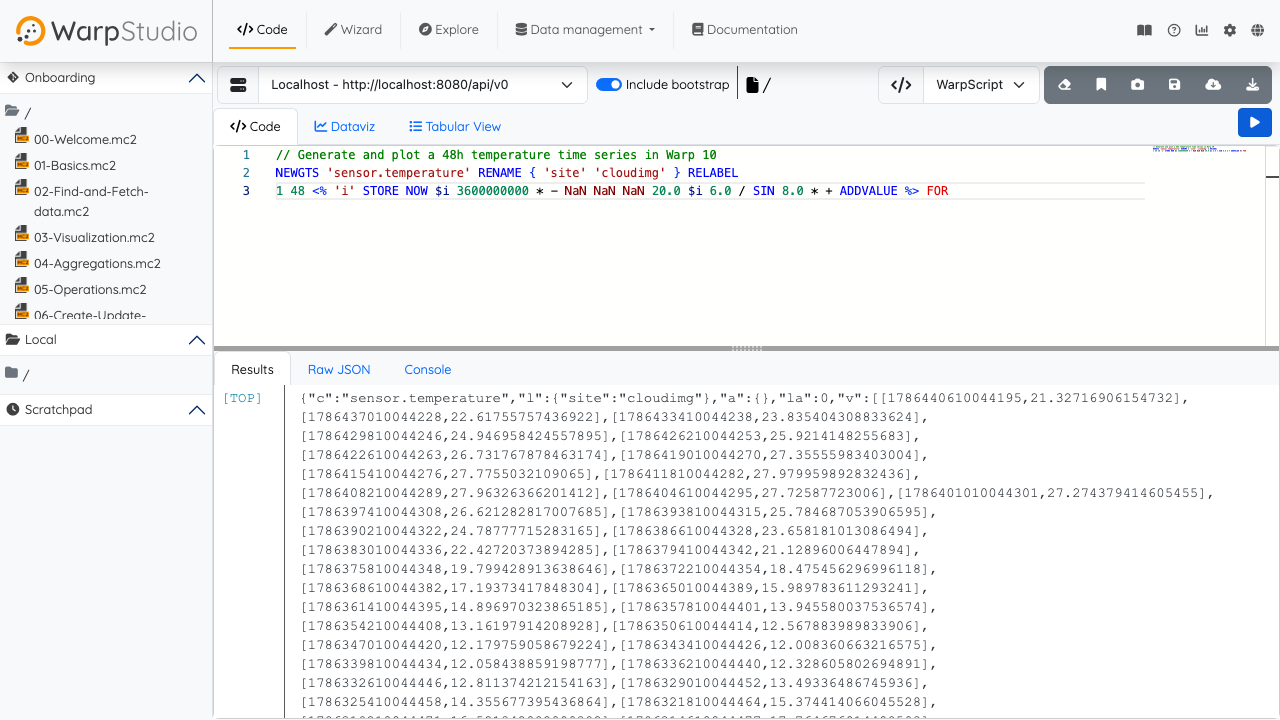This screenshot has height=720, width=1280.
Task: Click the WarpStudio logo
Action: click(x=106, y=31)
